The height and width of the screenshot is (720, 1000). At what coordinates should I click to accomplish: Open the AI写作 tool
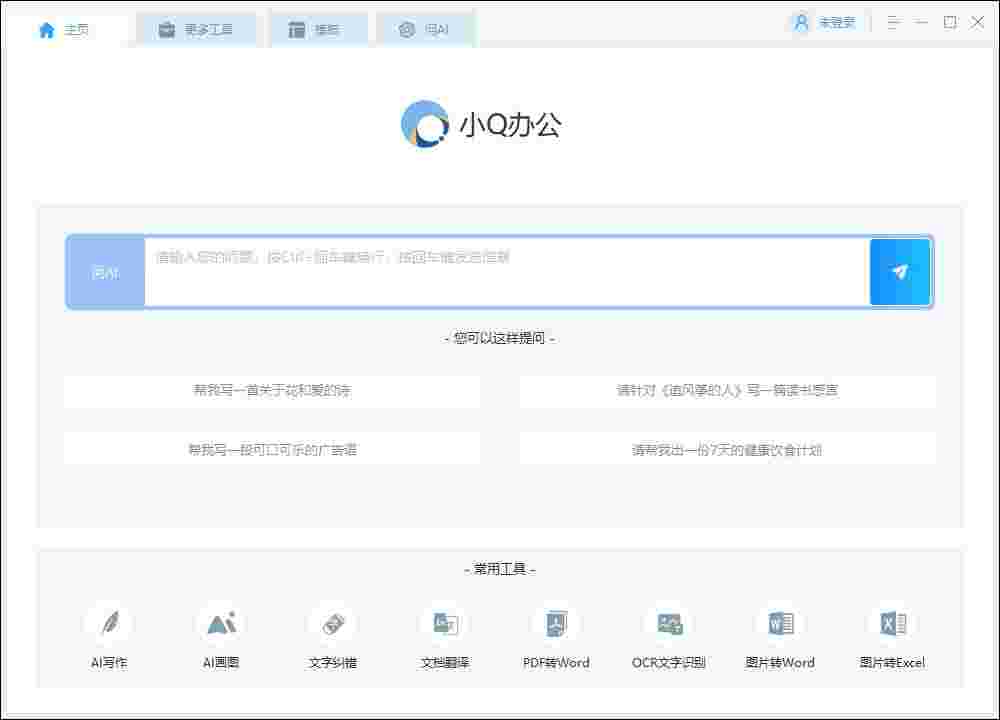point(108,635)
